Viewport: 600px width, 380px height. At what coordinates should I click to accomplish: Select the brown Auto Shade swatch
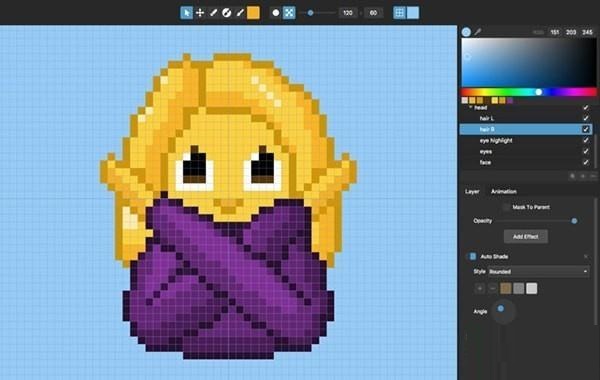pos(505,288)
